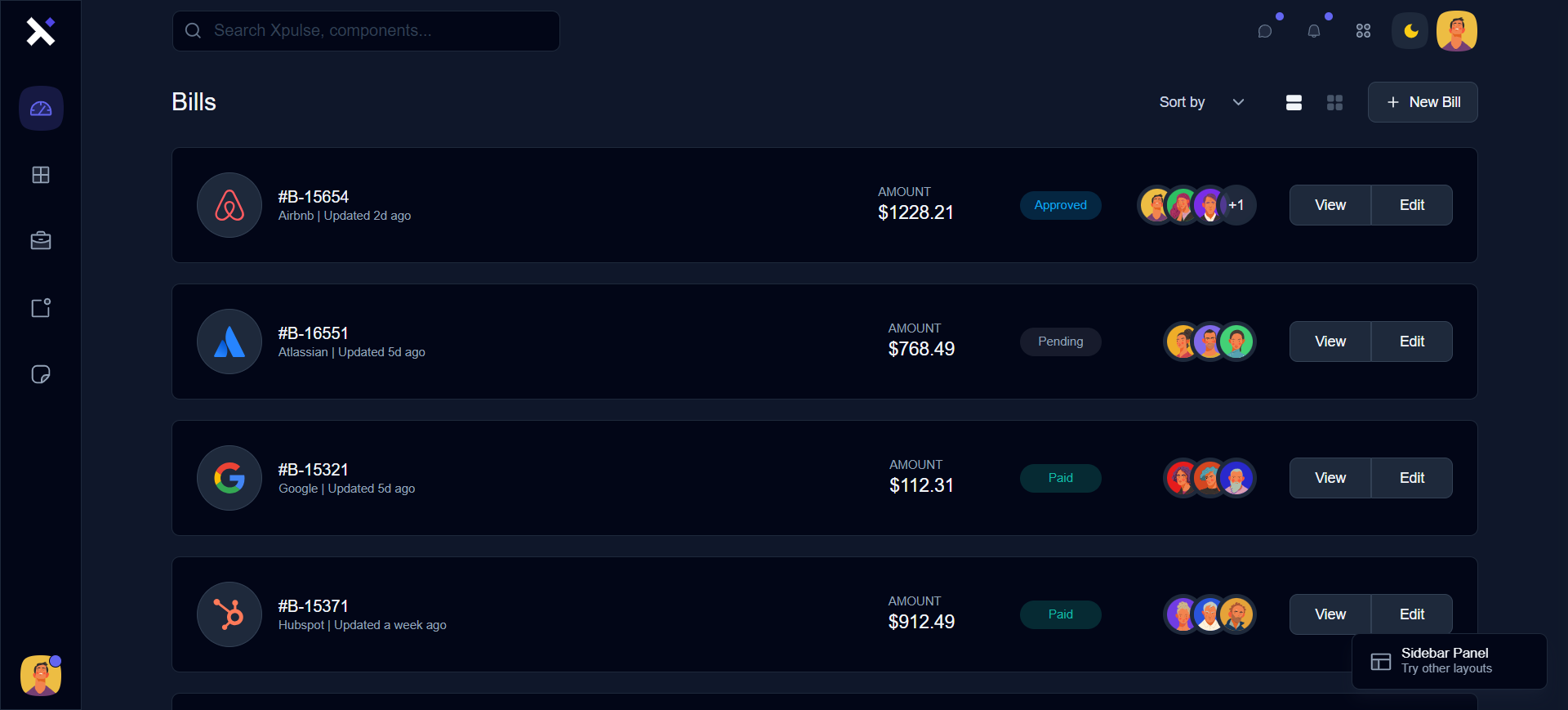Expand the Sort by dropdown
The width and height of the screenshot is (1568, 710).
pos(1201,102)
